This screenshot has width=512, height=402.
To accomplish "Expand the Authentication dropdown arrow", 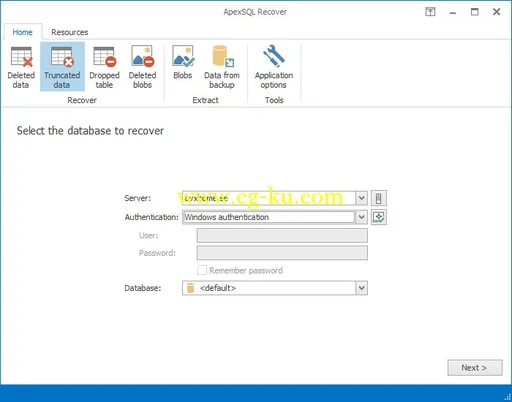I will (x=361, y=217).
